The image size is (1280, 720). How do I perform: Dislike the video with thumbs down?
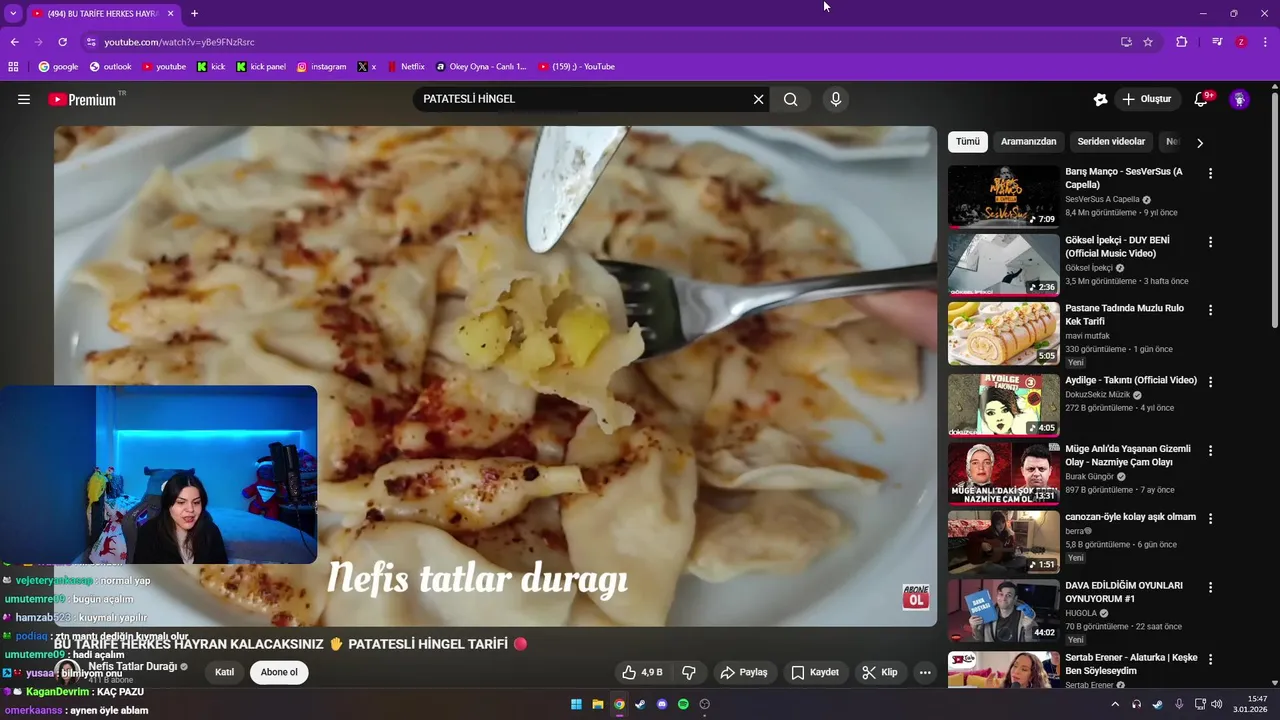(689, 673)
